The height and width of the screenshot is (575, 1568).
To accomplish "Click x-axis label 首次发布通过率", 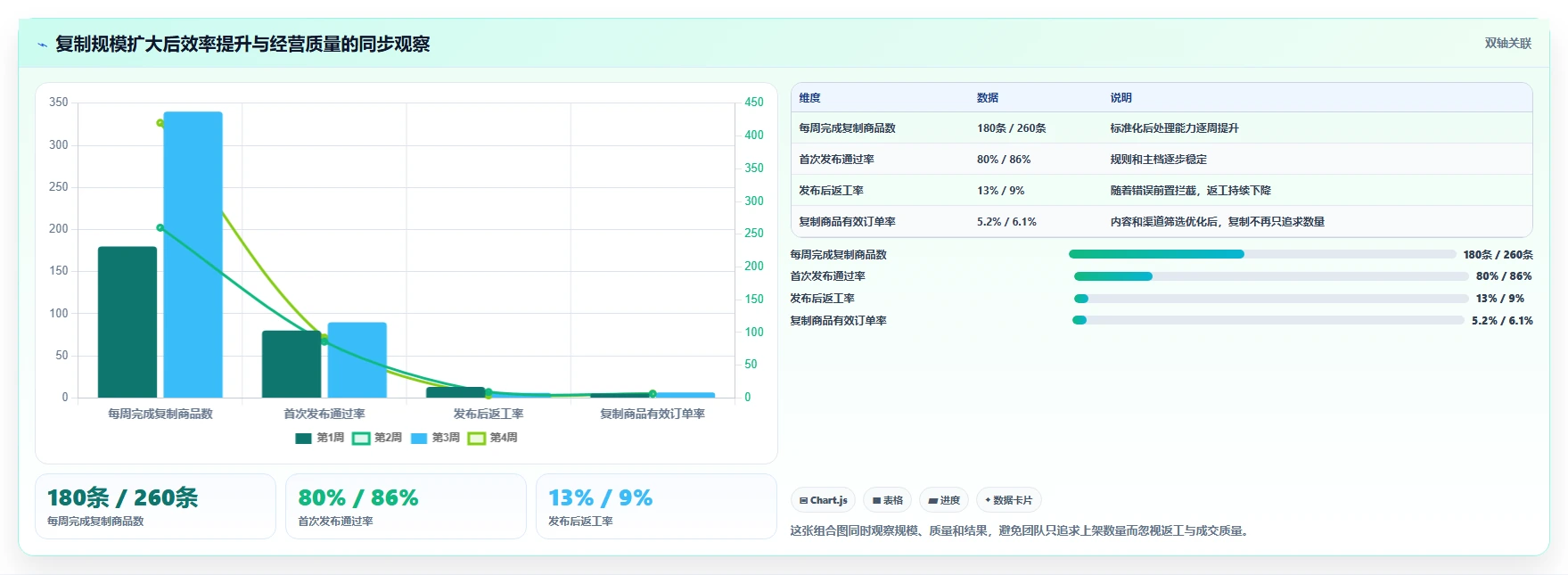I will [324, 414].
